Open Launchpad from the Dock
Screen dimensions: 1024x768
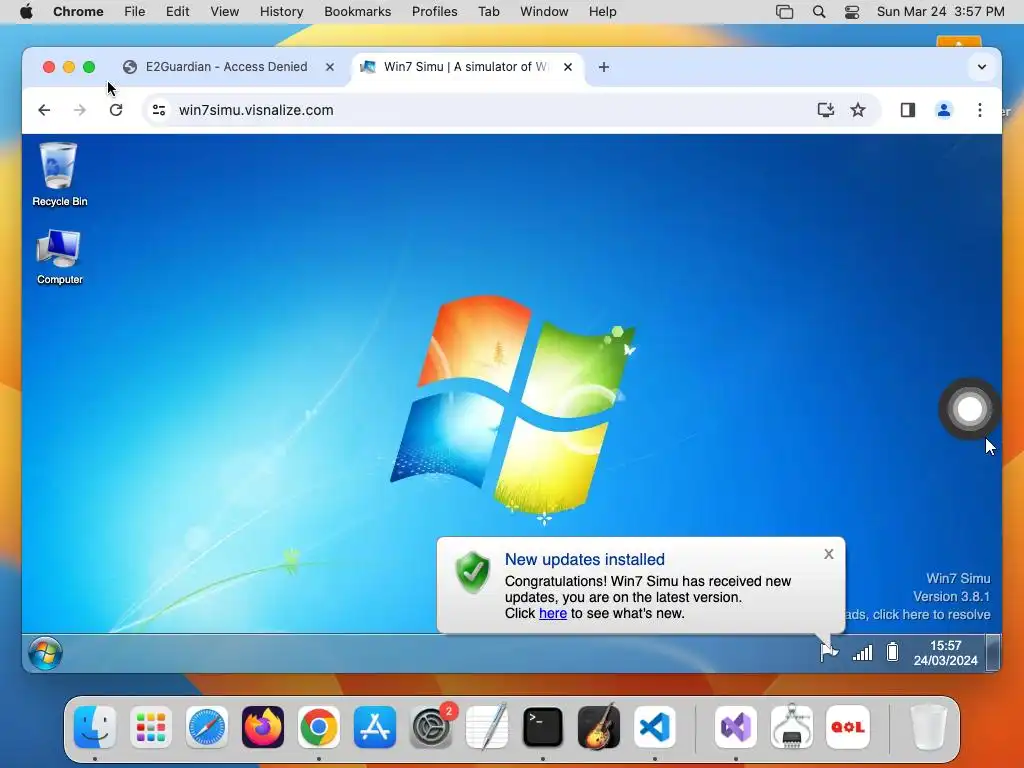pyautogui.click(x=151, y=727)
